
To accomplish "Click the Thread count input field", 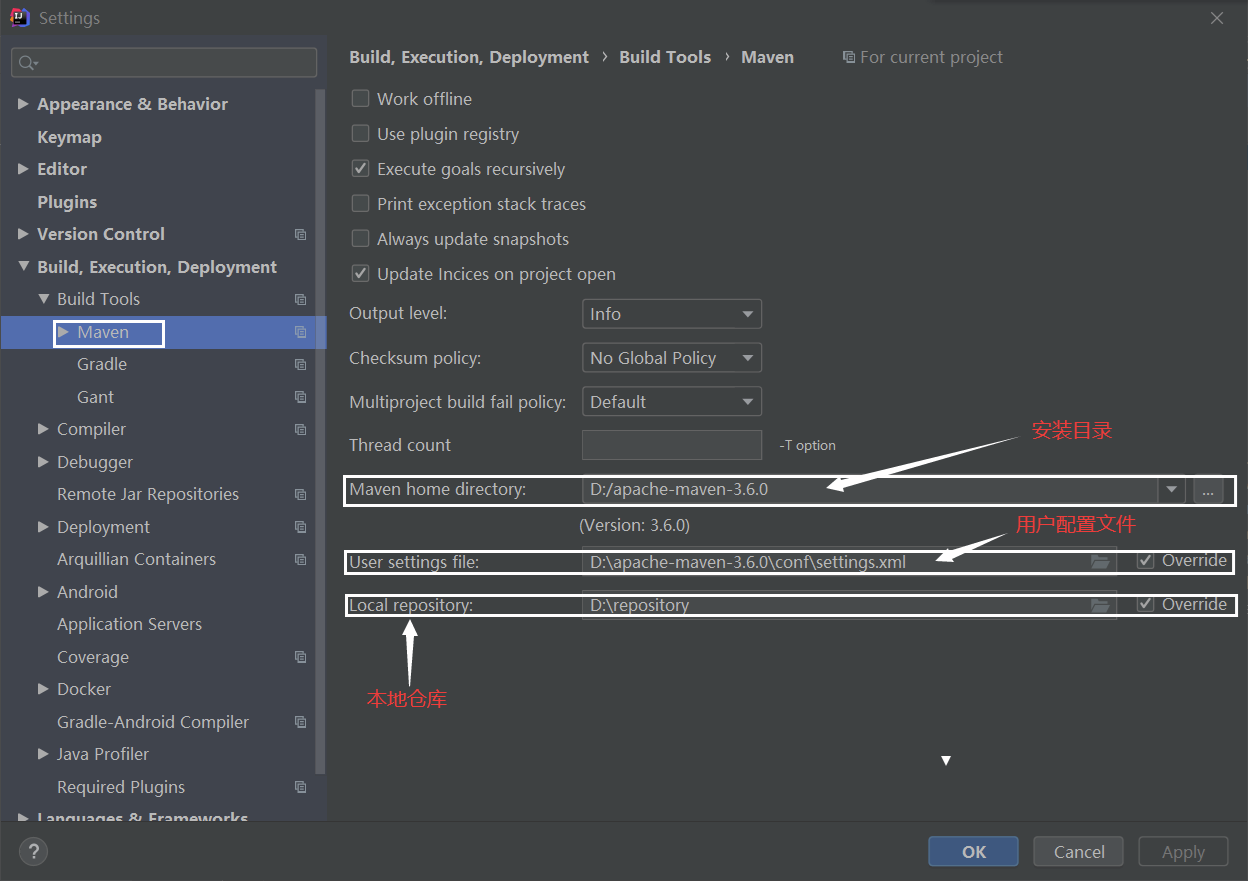I will (672, 445).
